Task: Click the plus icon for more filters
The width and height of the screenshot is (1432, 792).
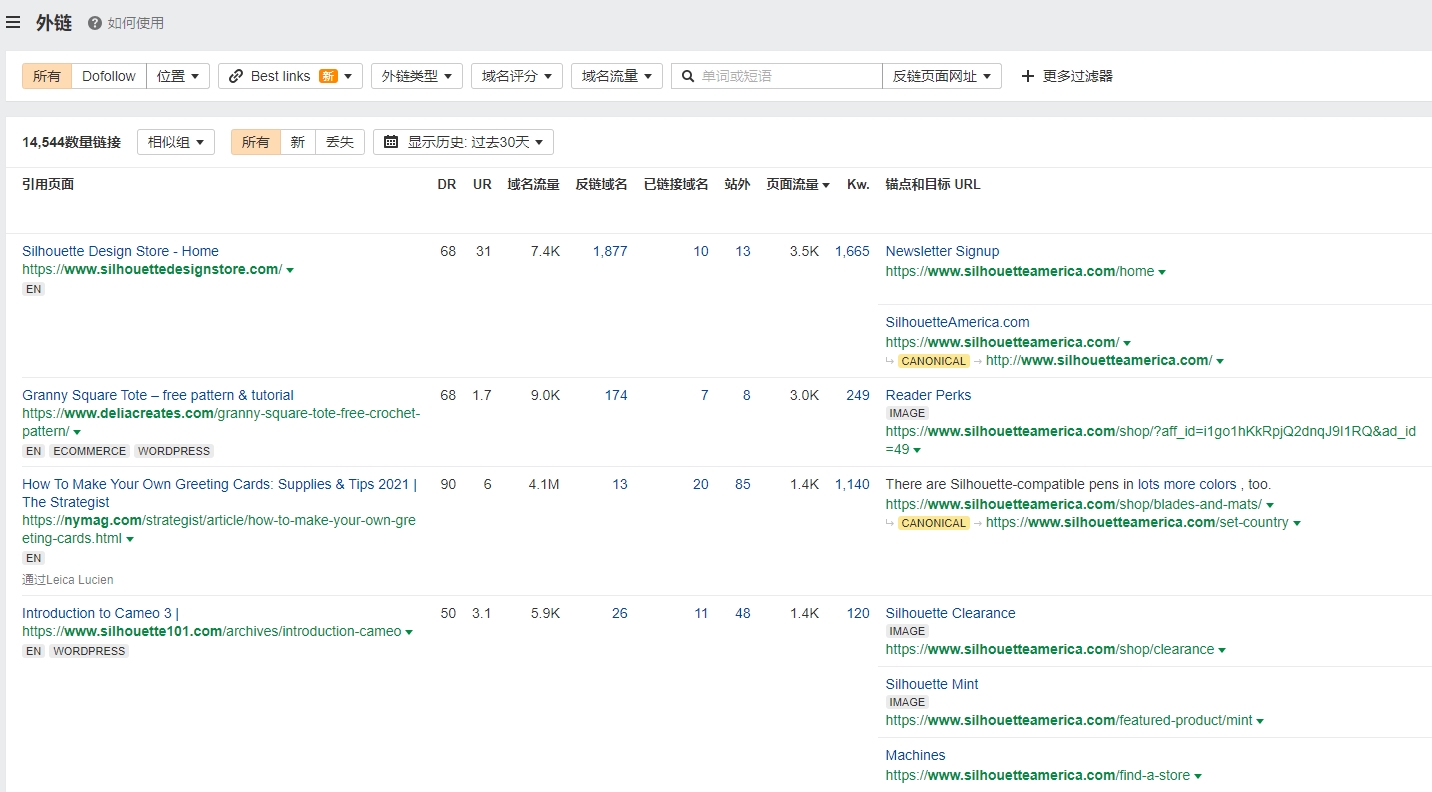Action: [x=1028, y=76]
